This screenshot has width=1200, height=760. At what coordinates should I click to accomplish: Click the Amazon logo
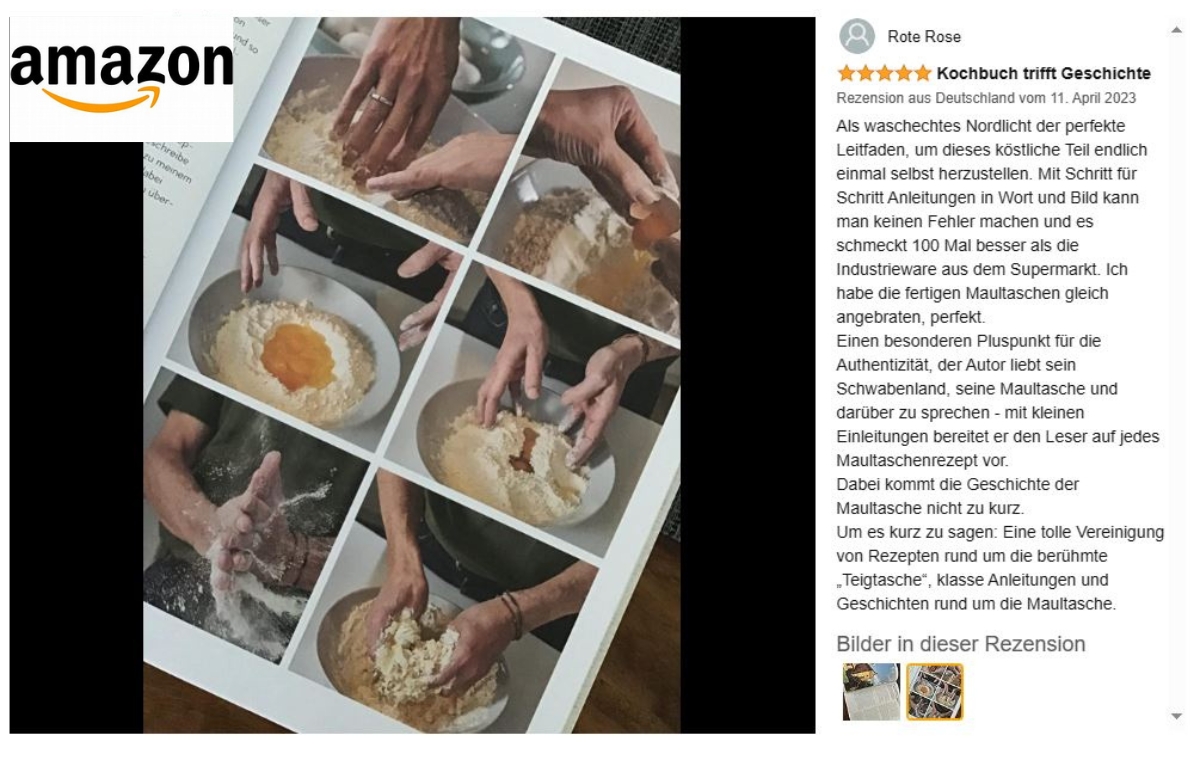pos(121,78)
